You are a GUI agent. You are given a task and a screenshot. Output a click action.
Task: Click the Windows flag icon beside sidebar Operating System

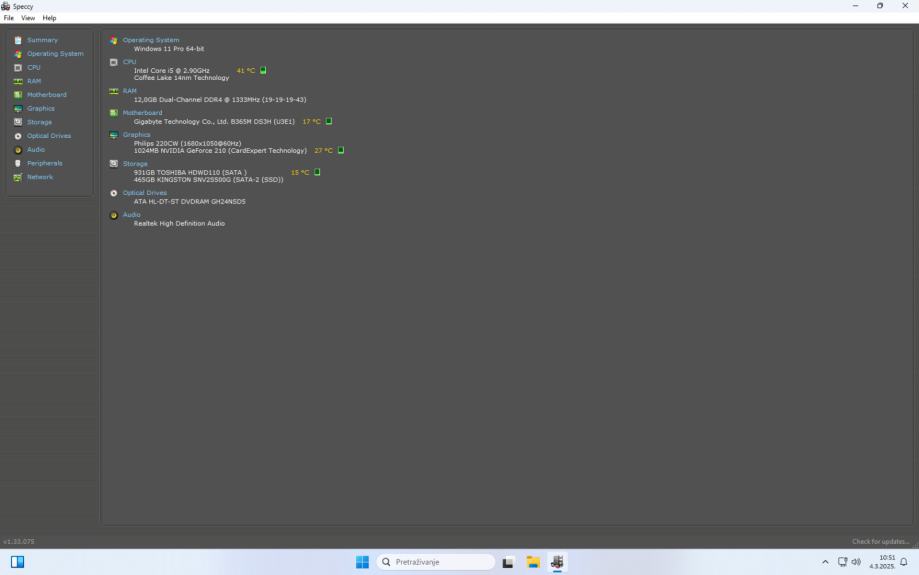coord(18,54)
